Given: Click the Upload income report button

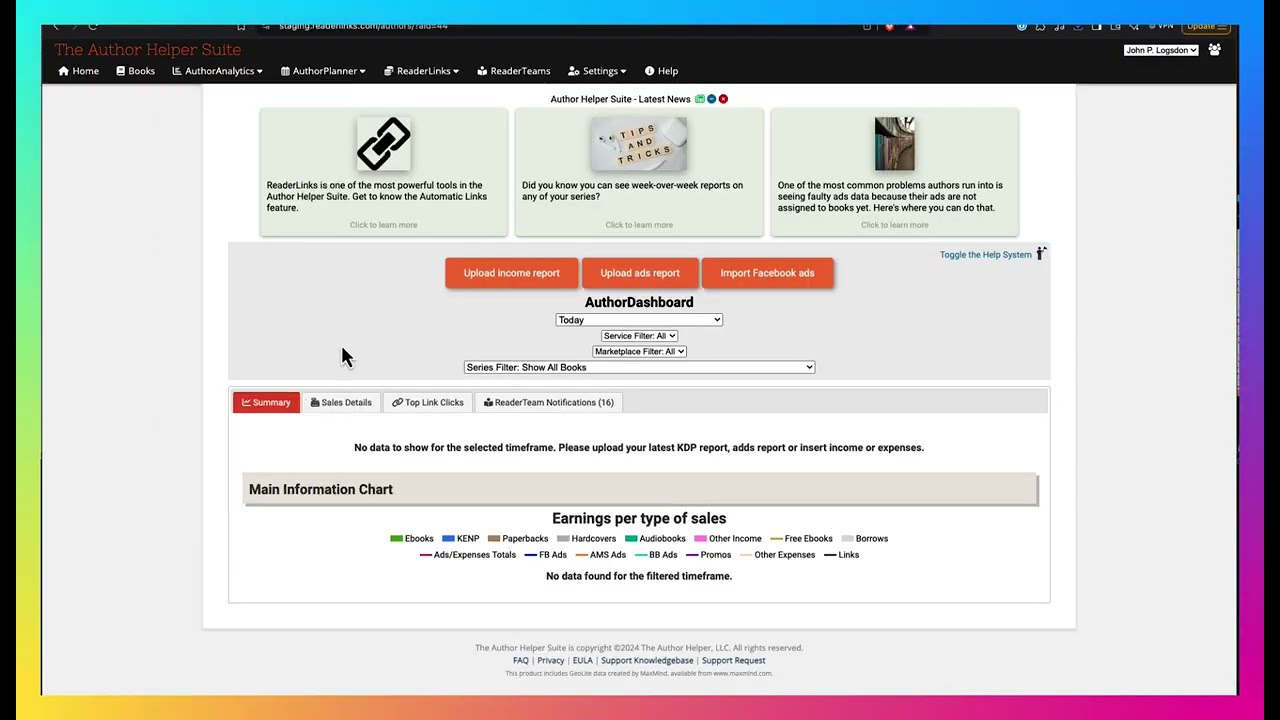Looking at the screenshot, I should click(511, 273).
